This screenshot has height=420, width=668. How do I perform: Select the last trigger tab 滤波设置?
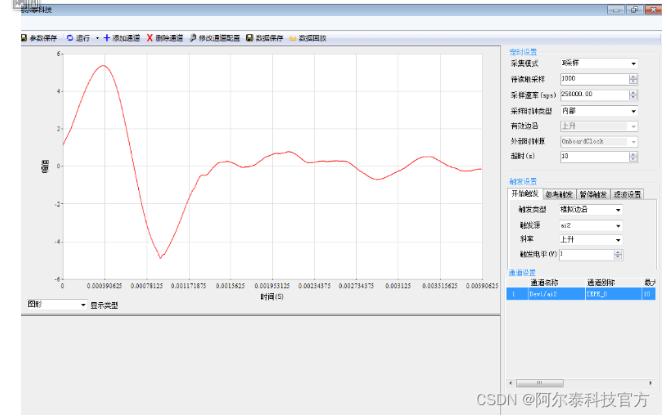click(627, 195)
